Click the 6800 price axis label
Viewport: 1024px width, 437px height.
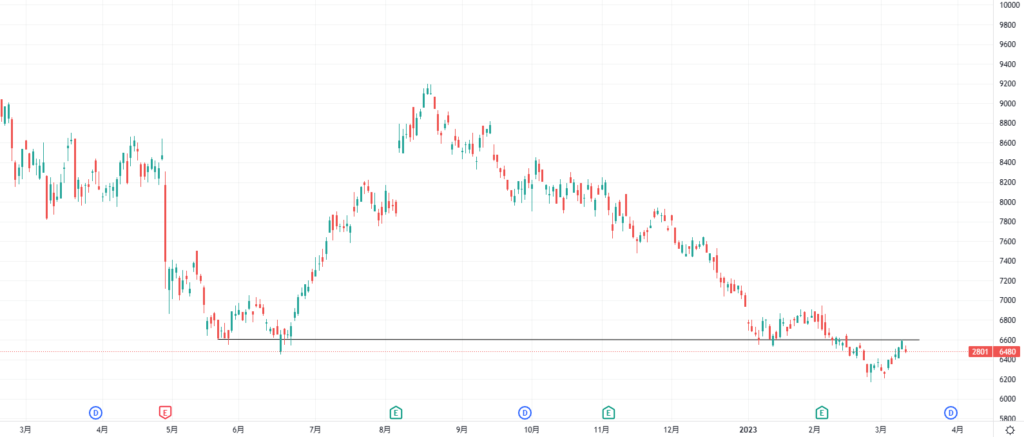point(1008,320)
